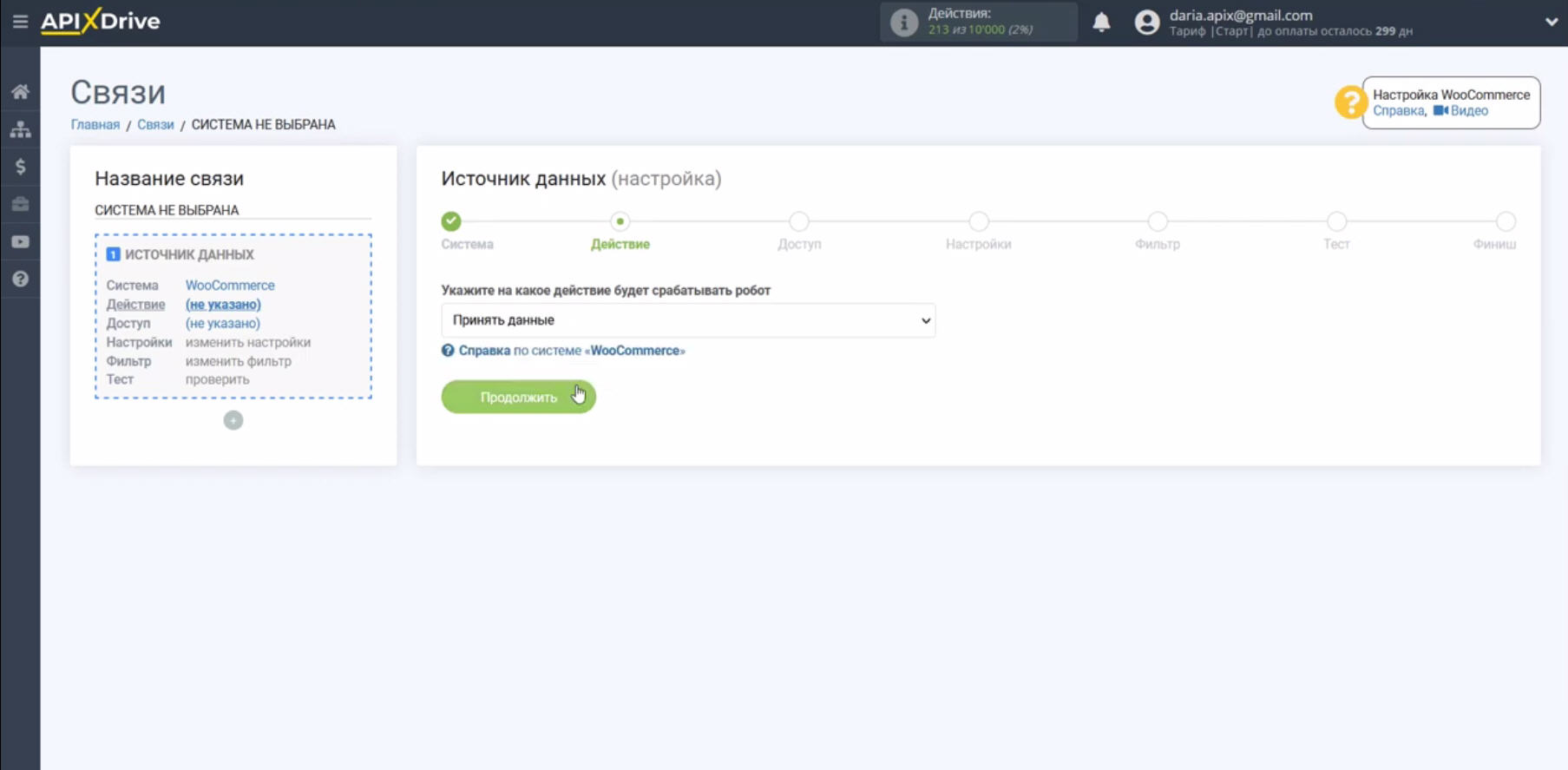Open video tutorials icon in sidebar

pos(20,241)
